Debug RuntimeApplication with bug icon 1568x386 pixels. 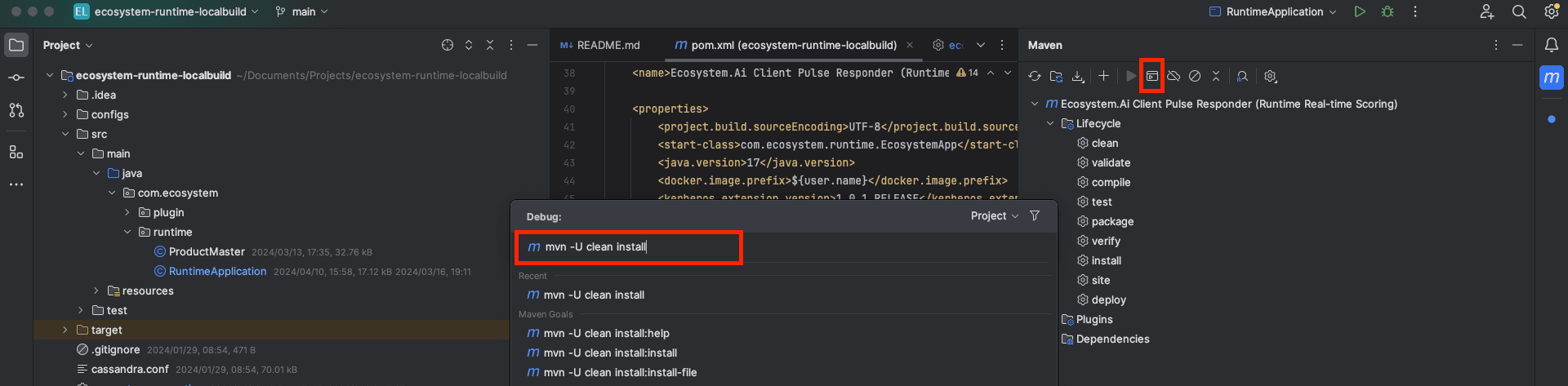(x=1388, y=11)
